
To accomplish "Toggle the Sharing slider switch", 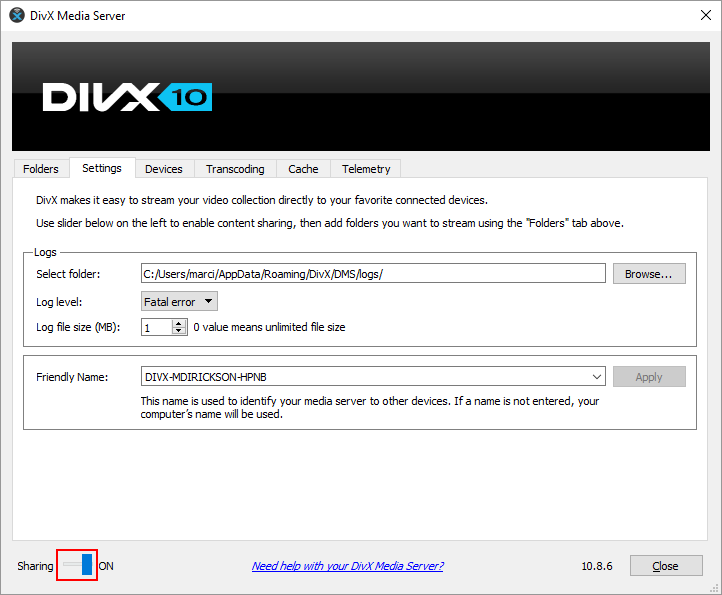I will pyautogui.click(x=77, y=565).
